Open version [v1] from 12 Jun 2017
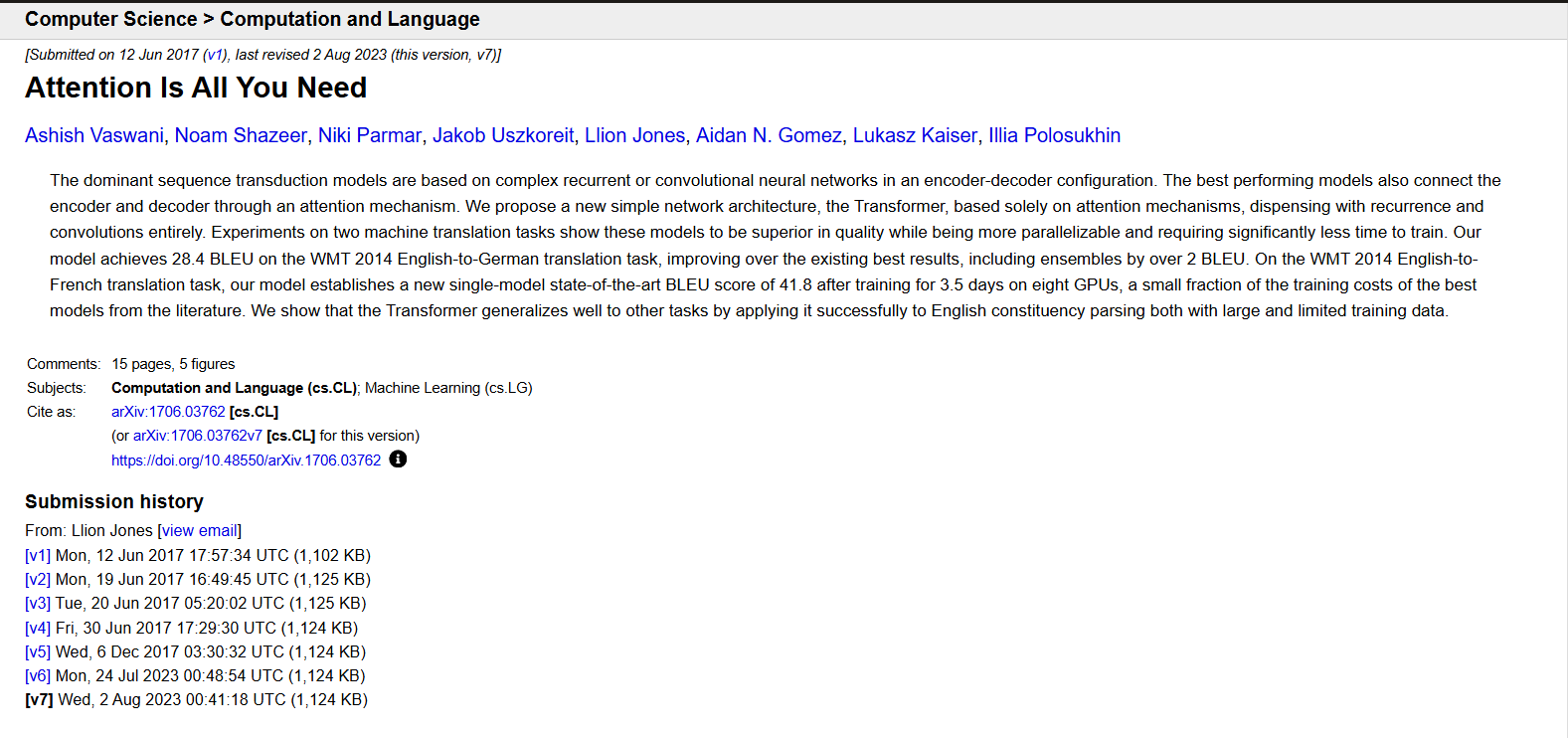Screen dimensions: 1568x738 (x=38, y=555)
